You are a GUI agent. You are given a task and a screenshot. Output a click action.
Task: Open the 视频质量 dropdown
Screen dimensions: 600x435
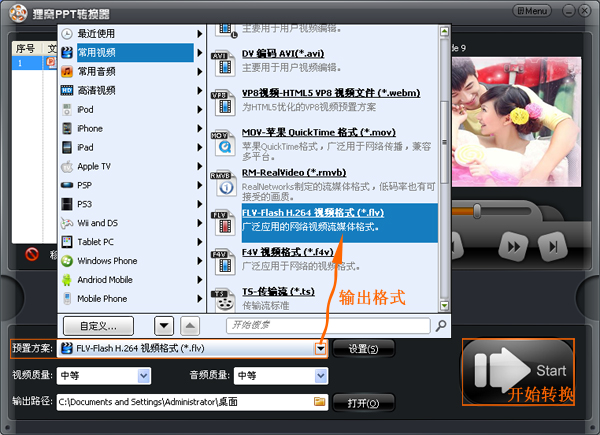click(144, 376)
